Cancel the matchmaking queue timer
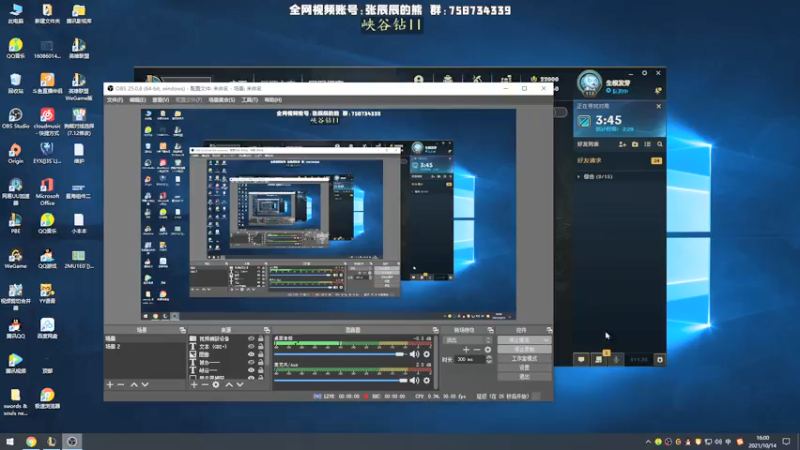 [x=659, y=106]
